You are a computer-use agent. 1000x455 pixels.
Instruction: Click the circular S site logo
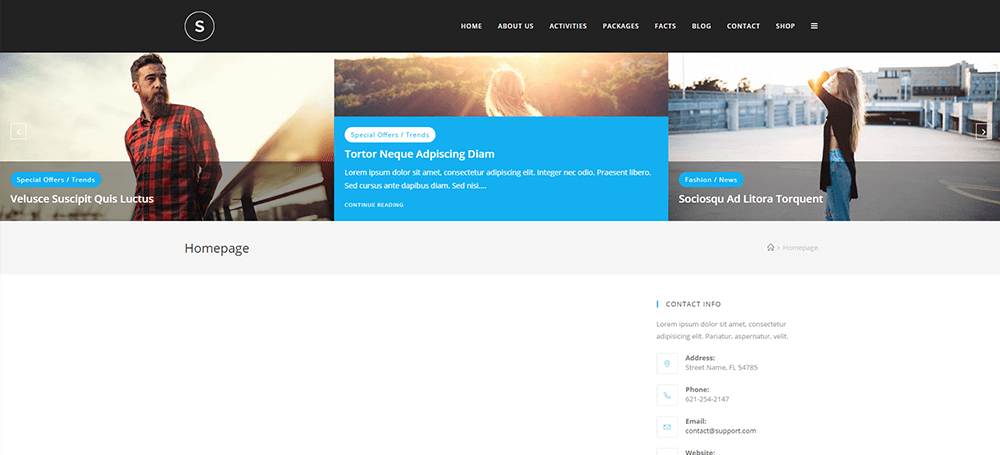[x=200, y=26]
